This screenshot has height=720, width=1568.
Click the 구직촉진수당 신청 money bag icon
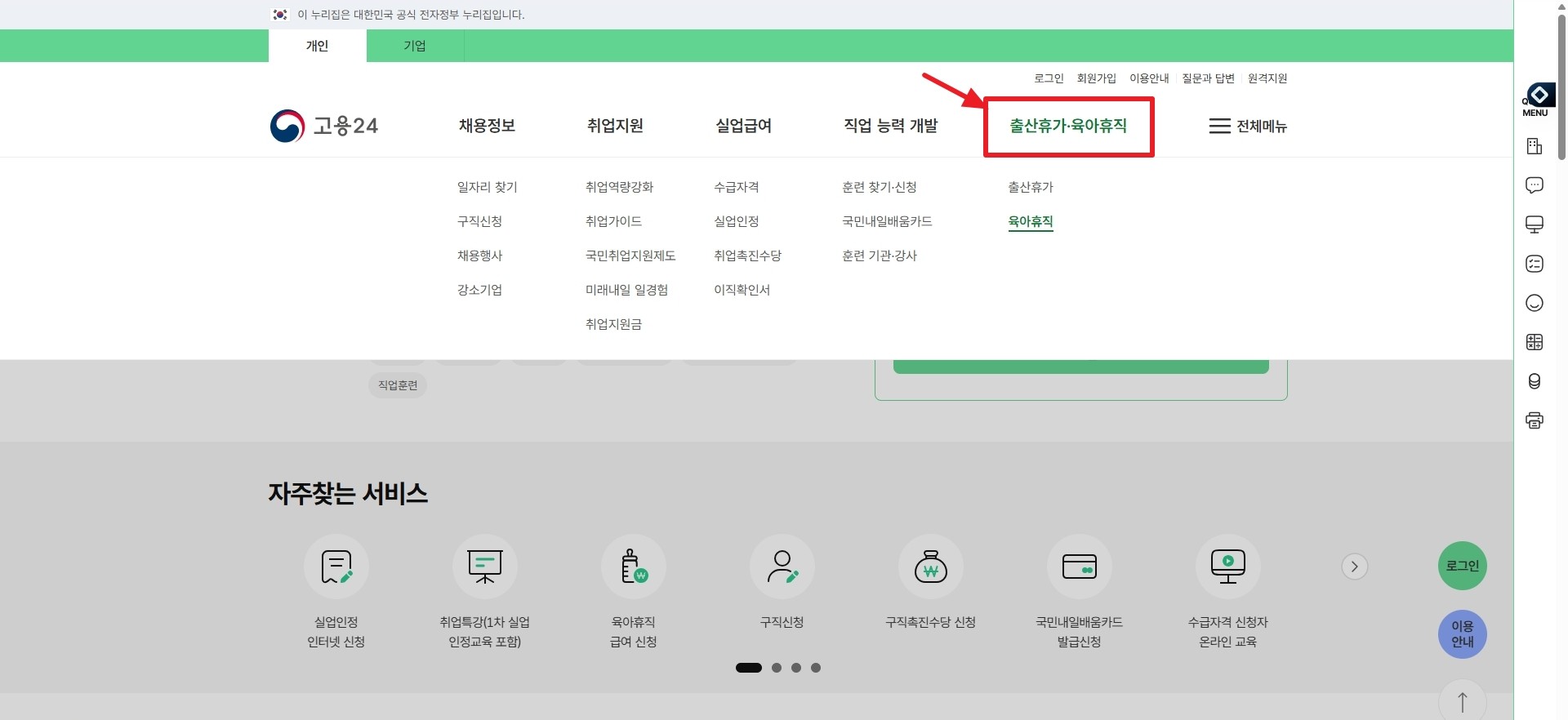pyautogui.click(x=931, y=567)
